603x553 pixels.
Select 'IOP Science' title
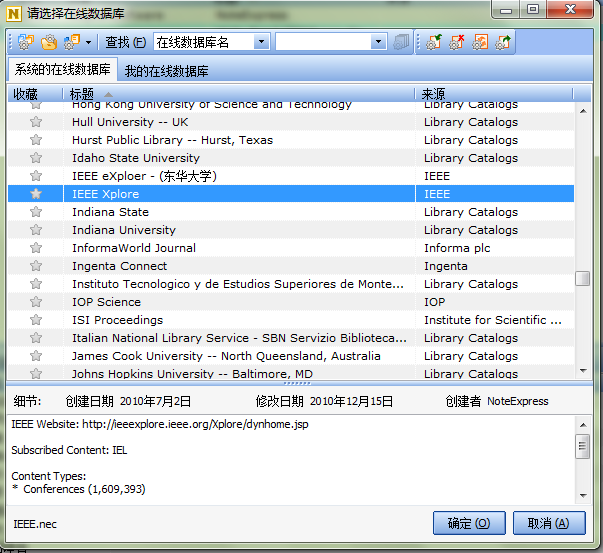coord(107,302)
